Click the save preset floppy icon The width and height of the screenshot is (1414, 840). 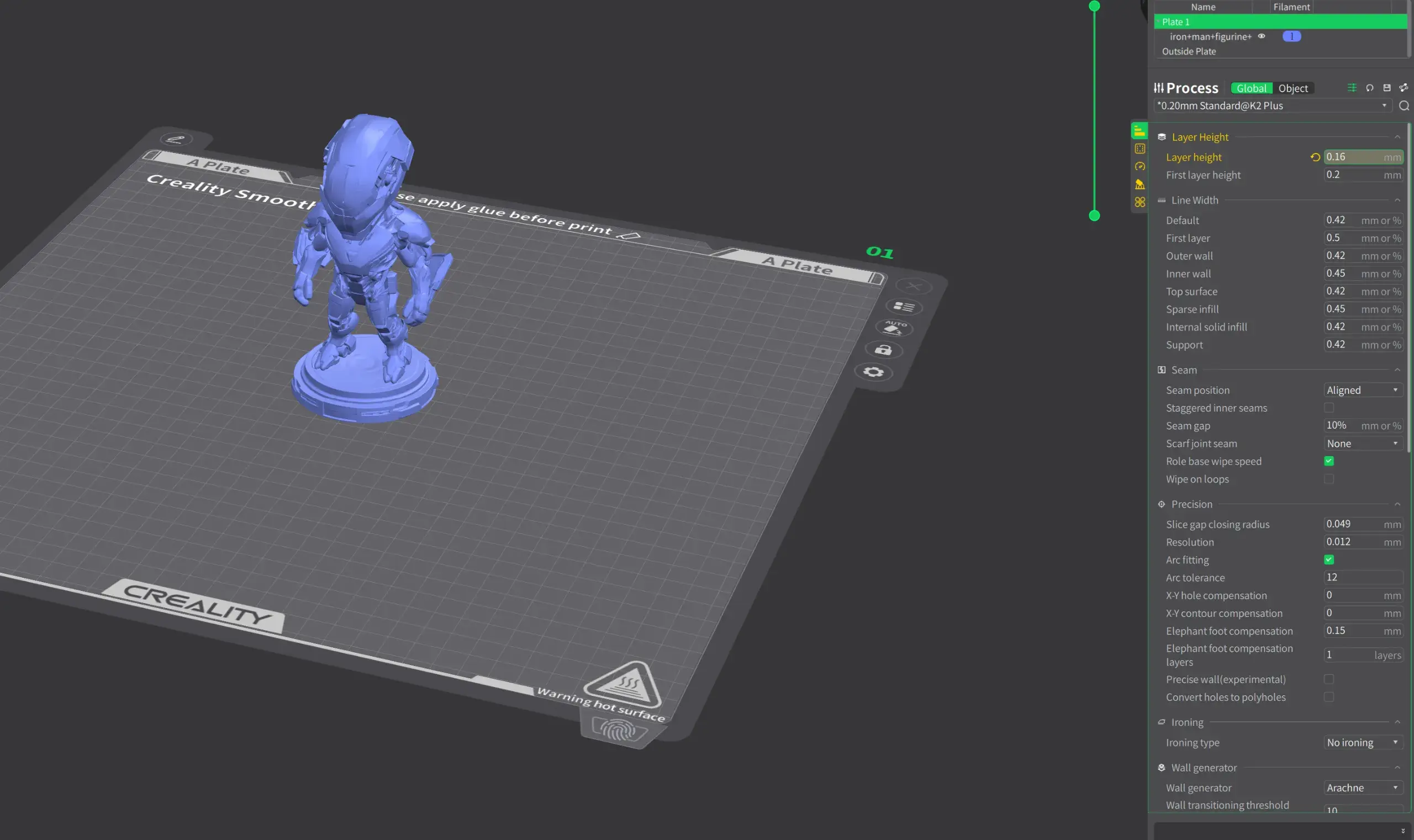click(1386, 88)
